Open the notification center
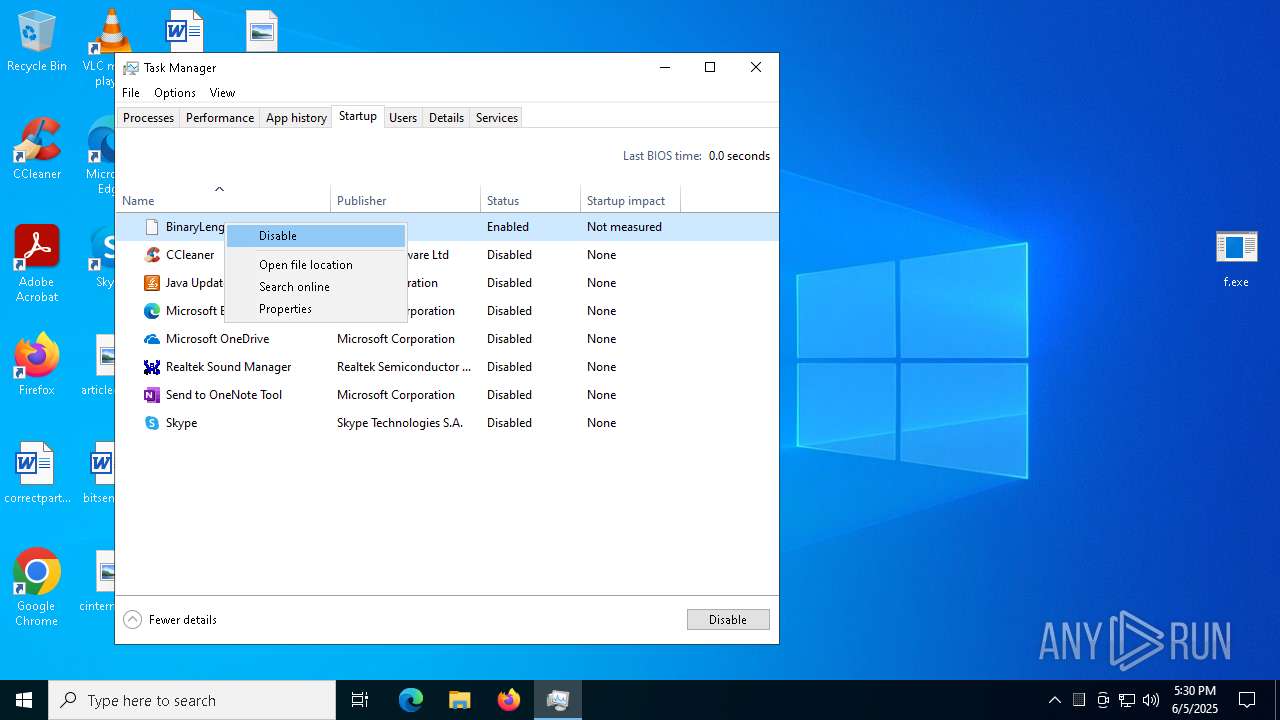1280x720 pixels. click(1247, 700)
